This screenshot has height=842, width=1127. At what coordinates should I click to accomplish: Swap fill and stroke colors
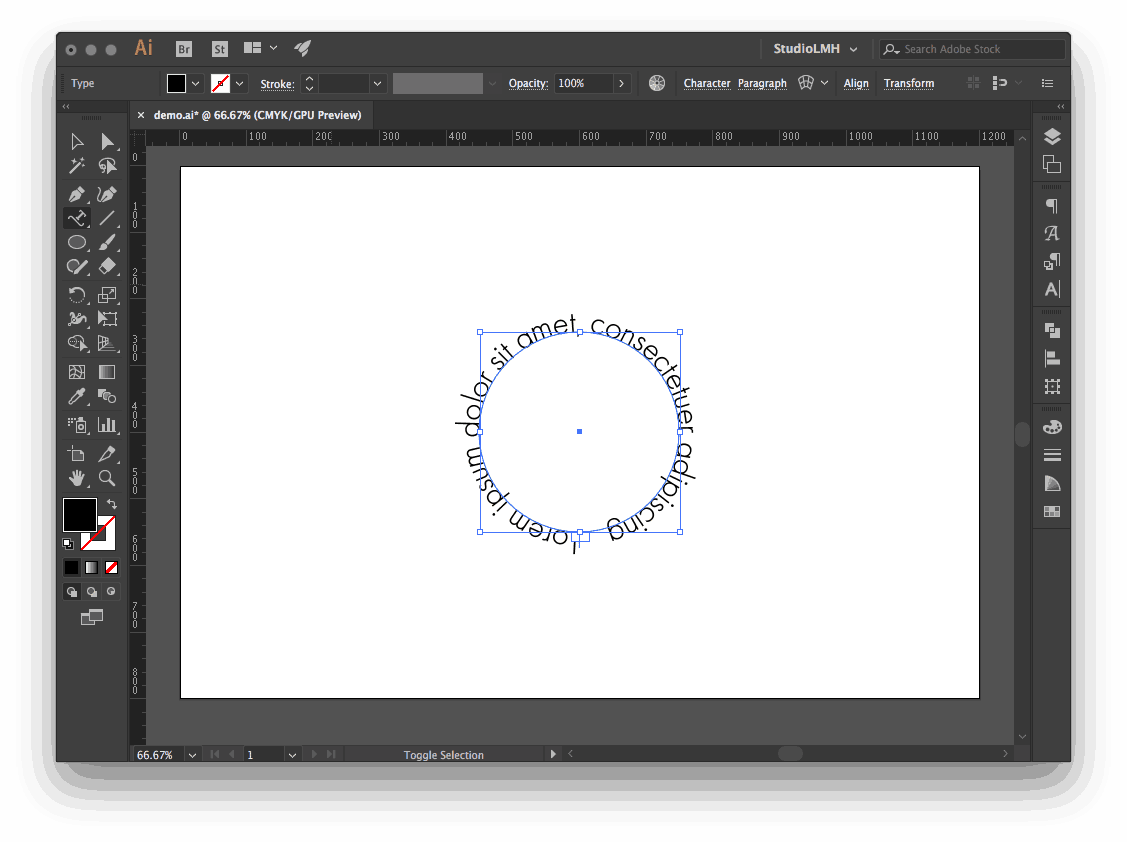pyautogui.click(x=111, y=504)
